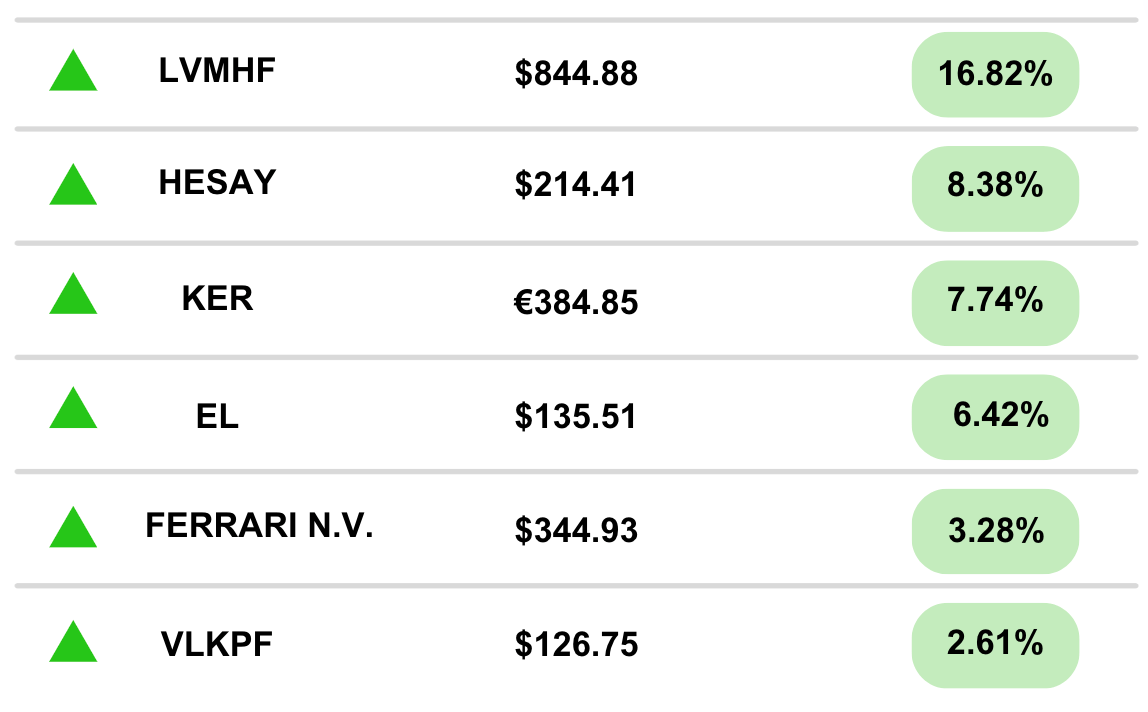Screen dimensions: 1148x712
Task: Open the EL stock ticker
Action: click(217, 417)
